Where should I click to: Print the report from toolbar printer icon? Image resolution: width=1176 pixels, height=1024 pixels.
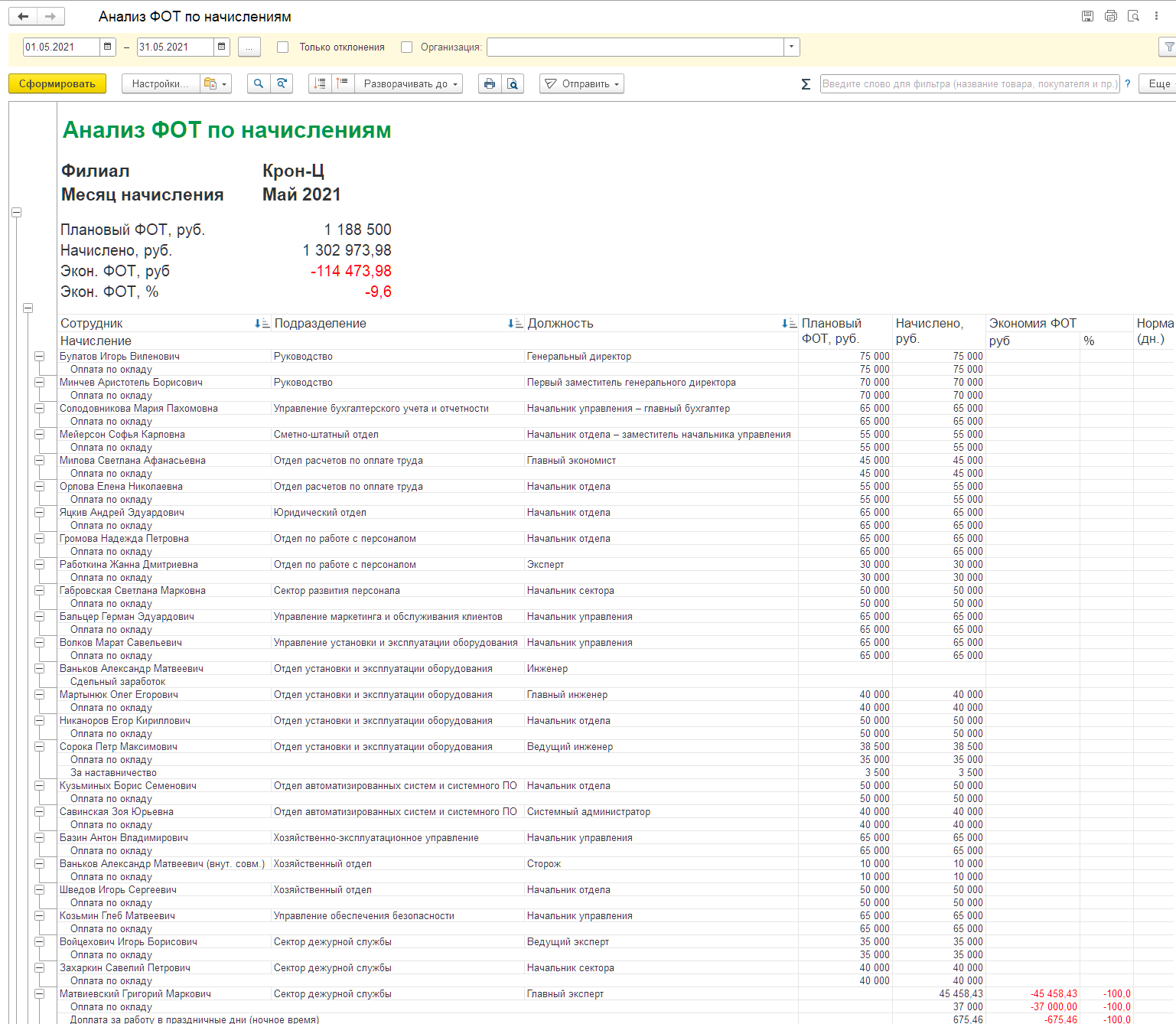tap(490, 83)
